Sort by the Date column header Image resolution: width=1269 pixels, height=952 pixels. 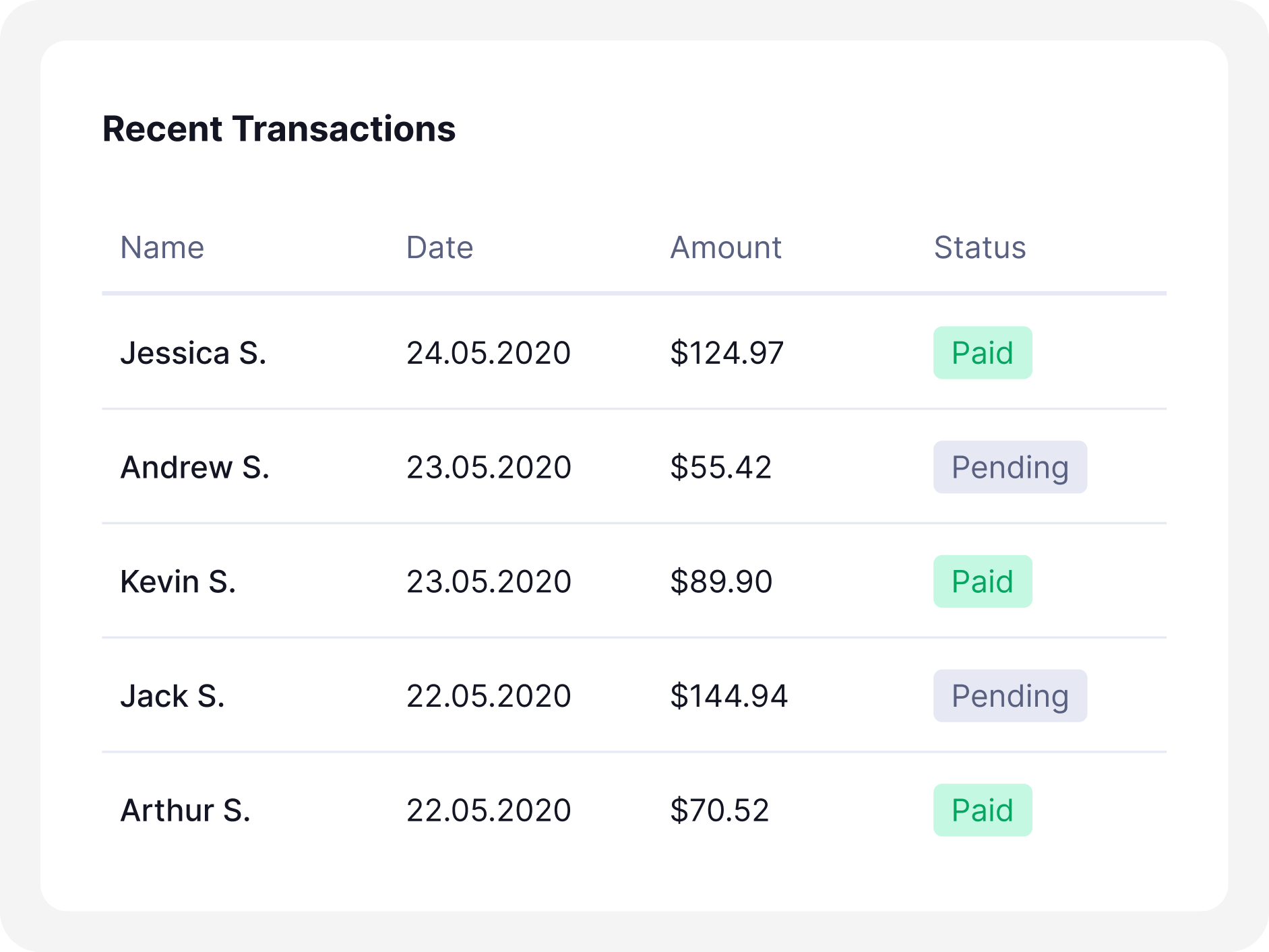439,248
